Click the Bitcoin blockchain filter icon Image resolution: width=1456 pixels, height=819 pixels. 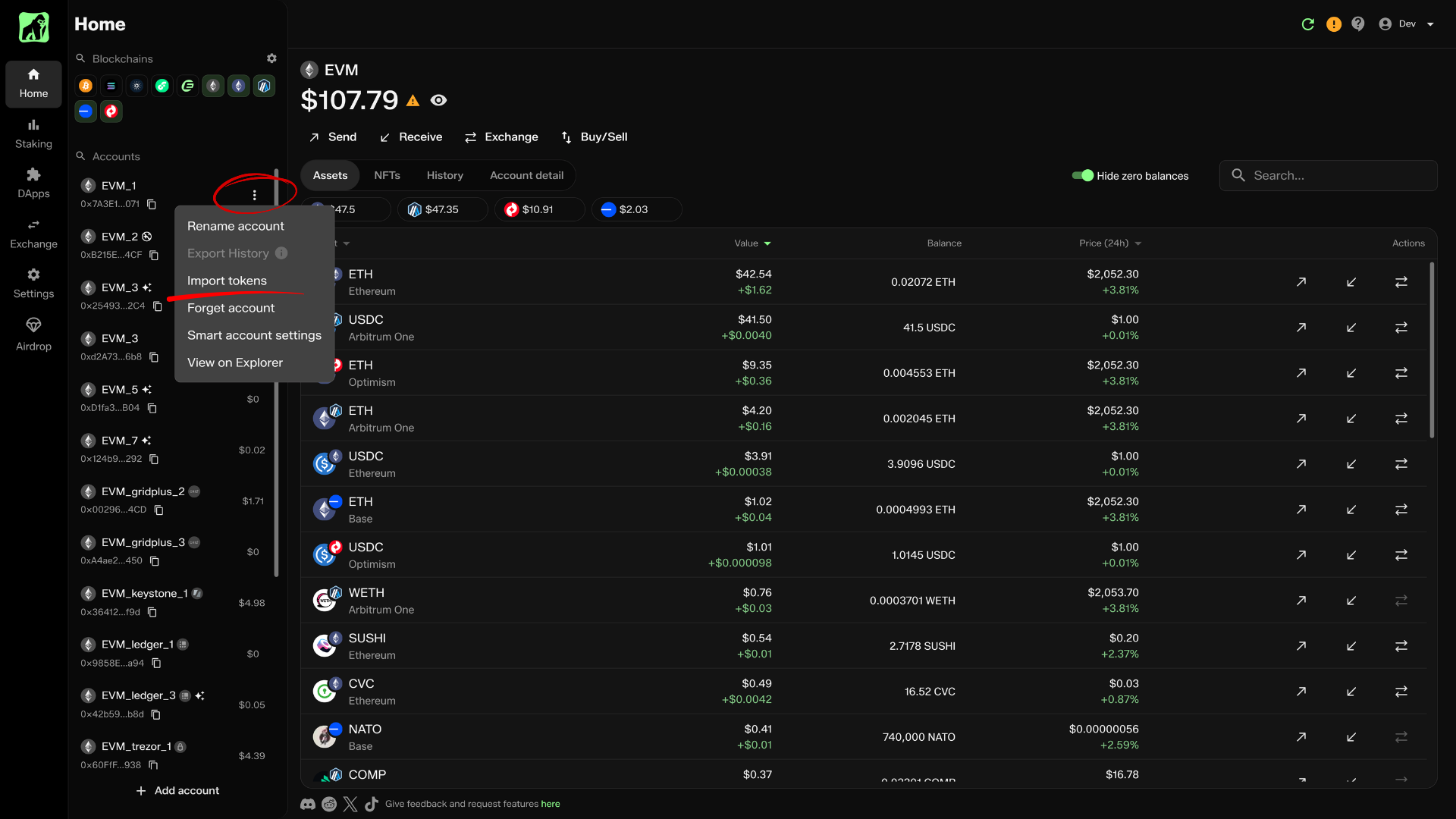point(86,86)
